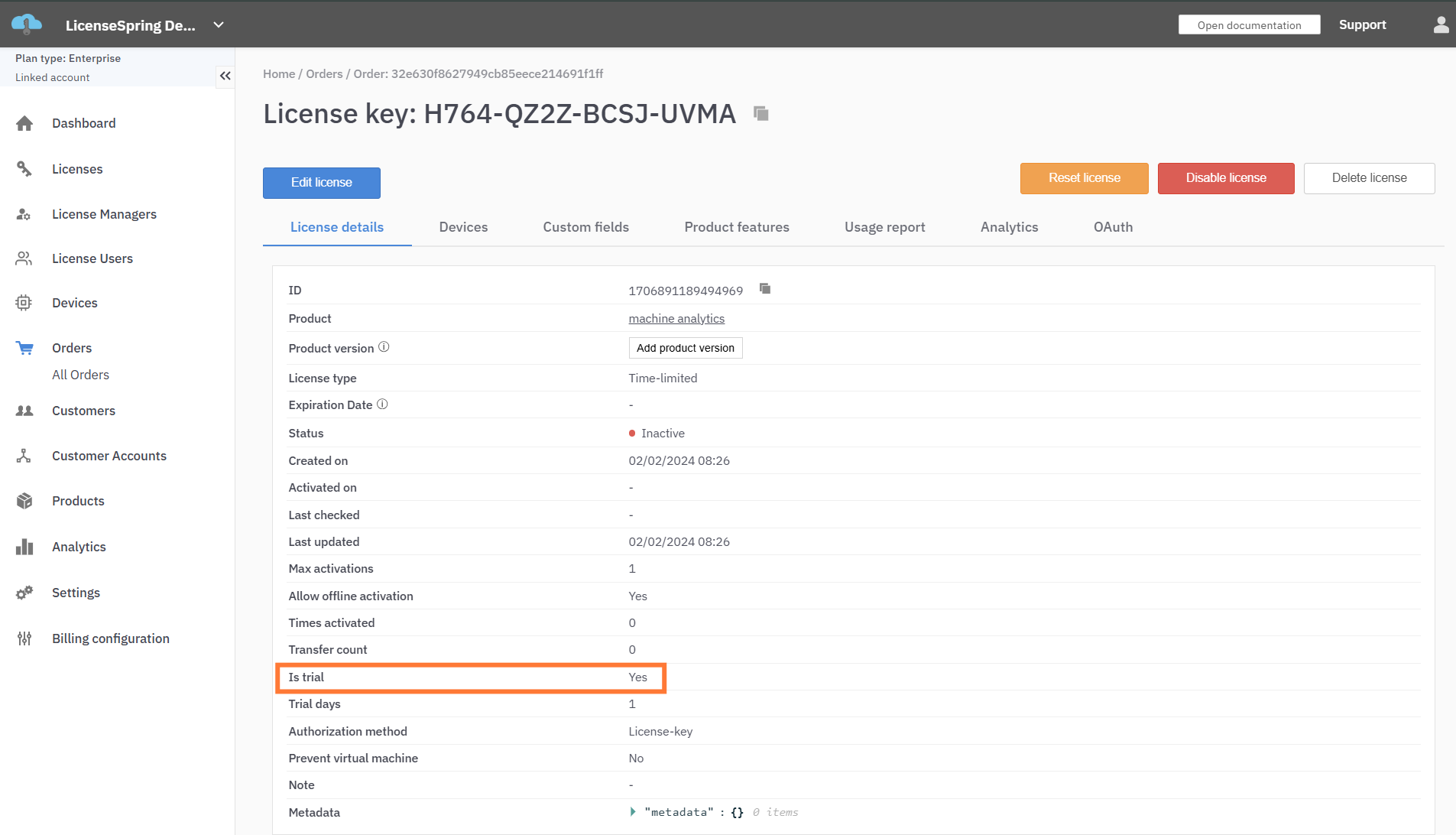Copy the license ID number
Image resolution: width=1456 pixels, height=835 pixels.
coord(764,289)
